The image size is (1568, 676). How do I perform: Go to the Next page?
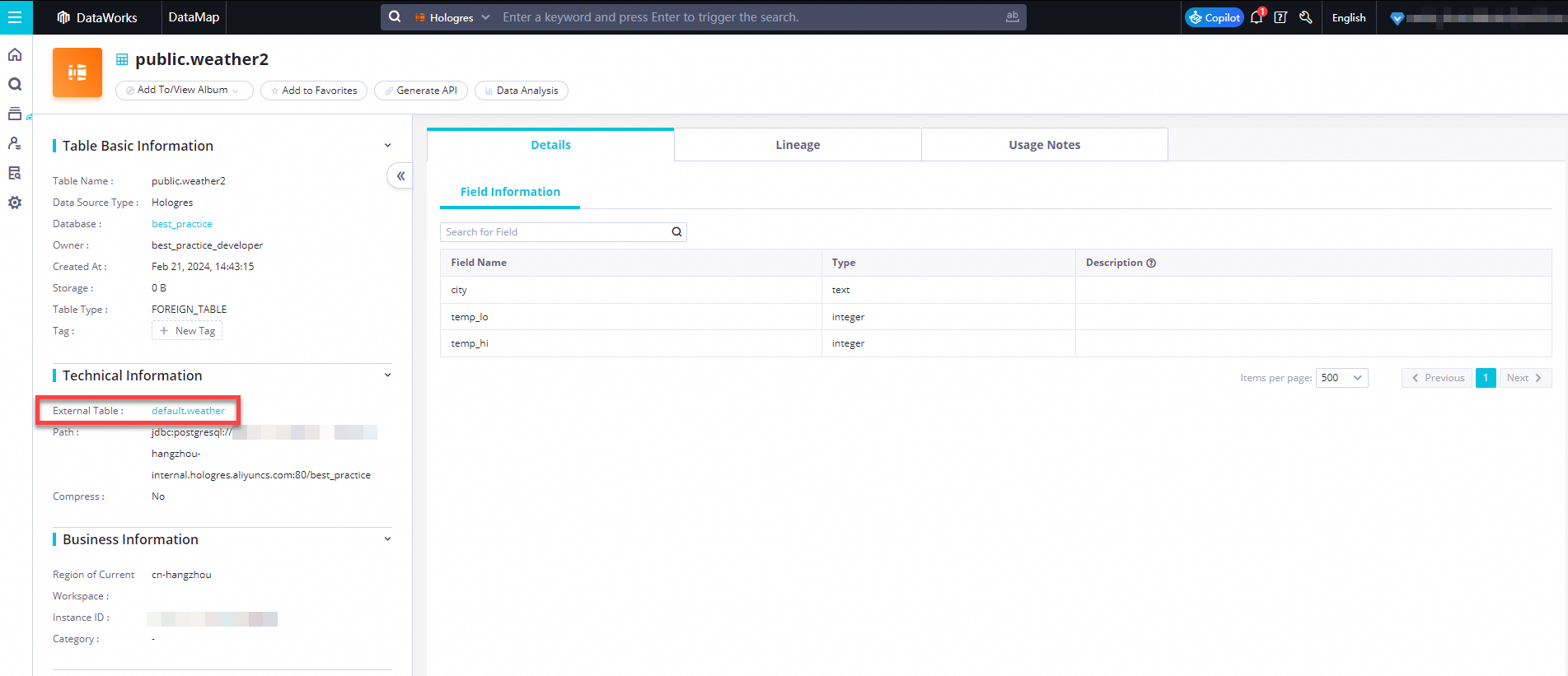[x=1526, y=378]
